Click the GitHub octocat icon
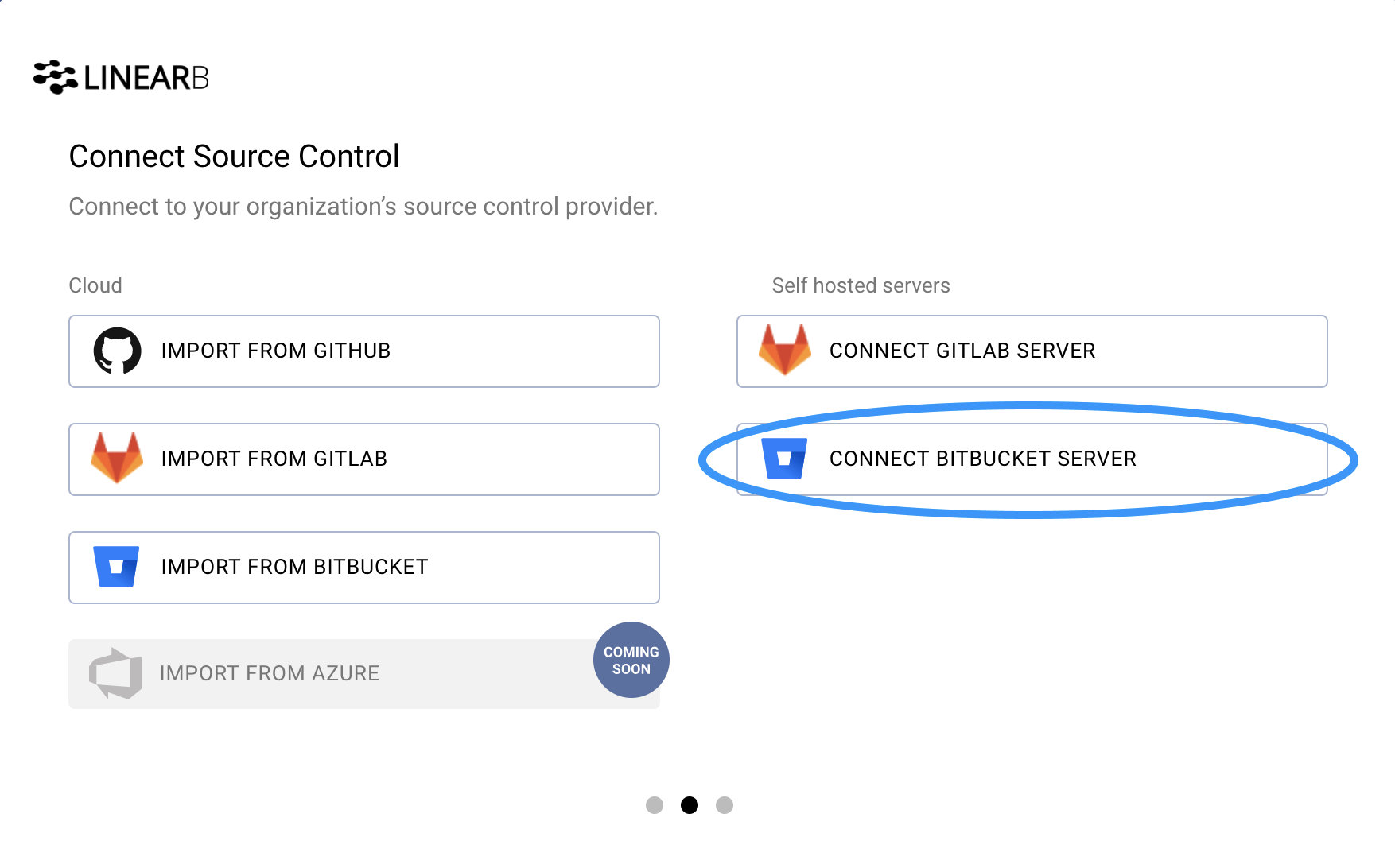The image size is (1395, 868). [x=118, y=351]
